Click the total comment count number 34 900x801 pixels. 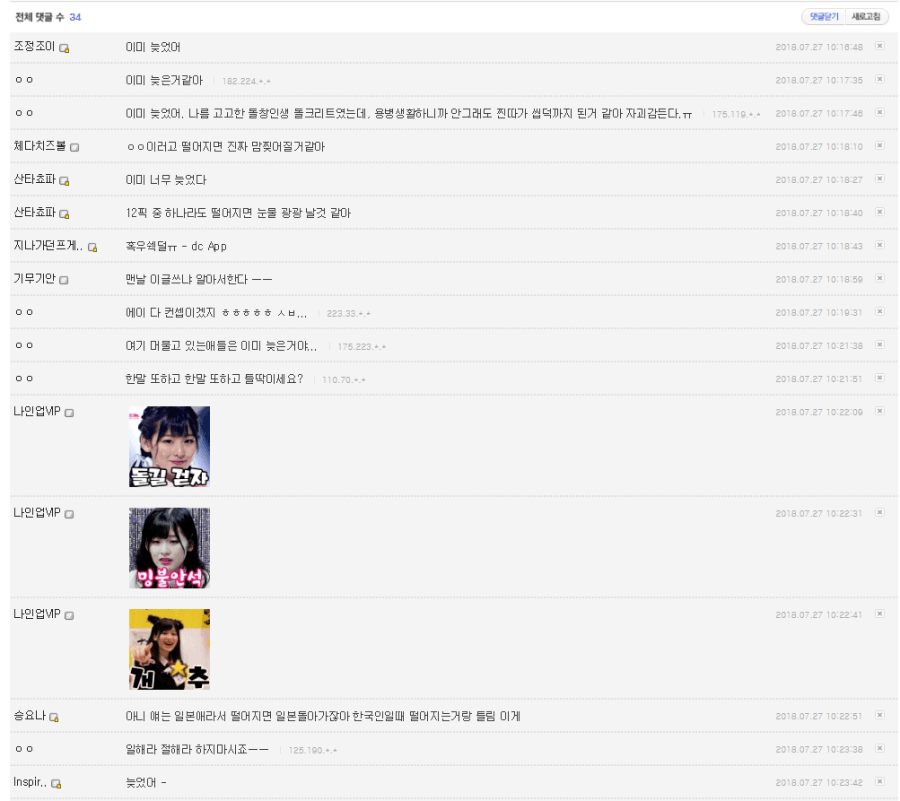click(75, 17)
